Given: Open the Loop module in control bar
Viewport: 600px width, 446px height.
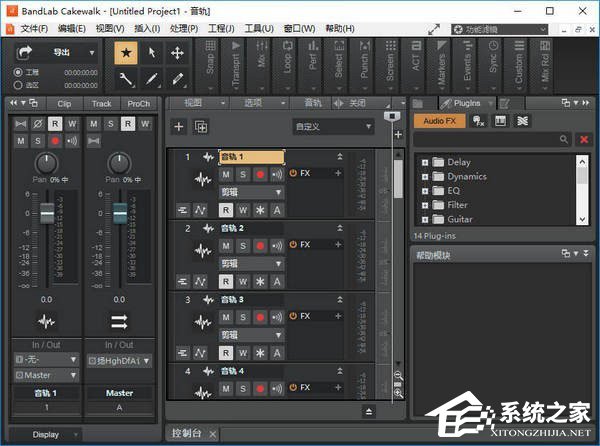Looking at the screenshot, I should 287,65.
